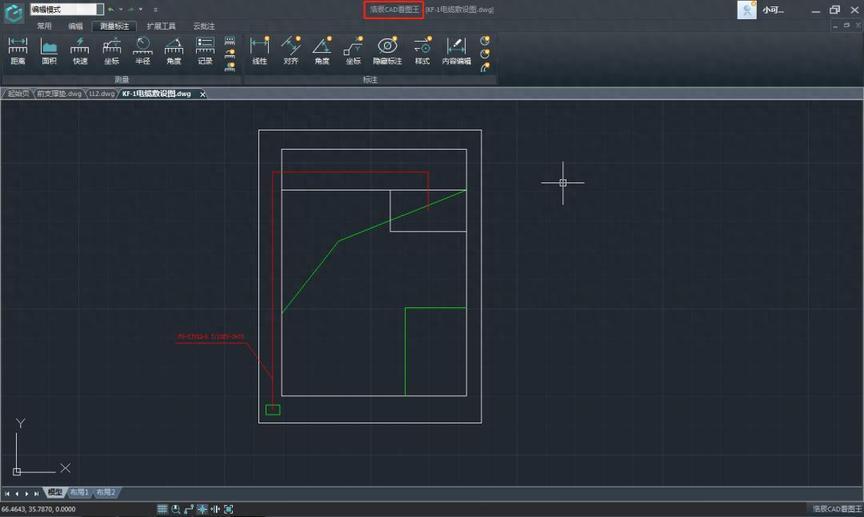Click the 内容编辑 content edit tool
The width and height of the screenshot is (864, 517).
point(456,50)
